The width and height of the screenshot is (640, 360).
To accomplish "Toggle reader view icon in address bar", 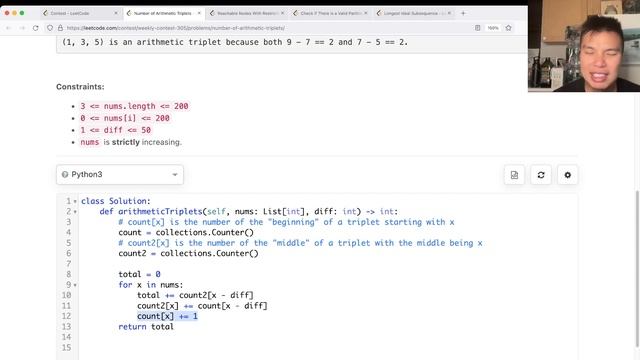I will click(x=478, y=28).
